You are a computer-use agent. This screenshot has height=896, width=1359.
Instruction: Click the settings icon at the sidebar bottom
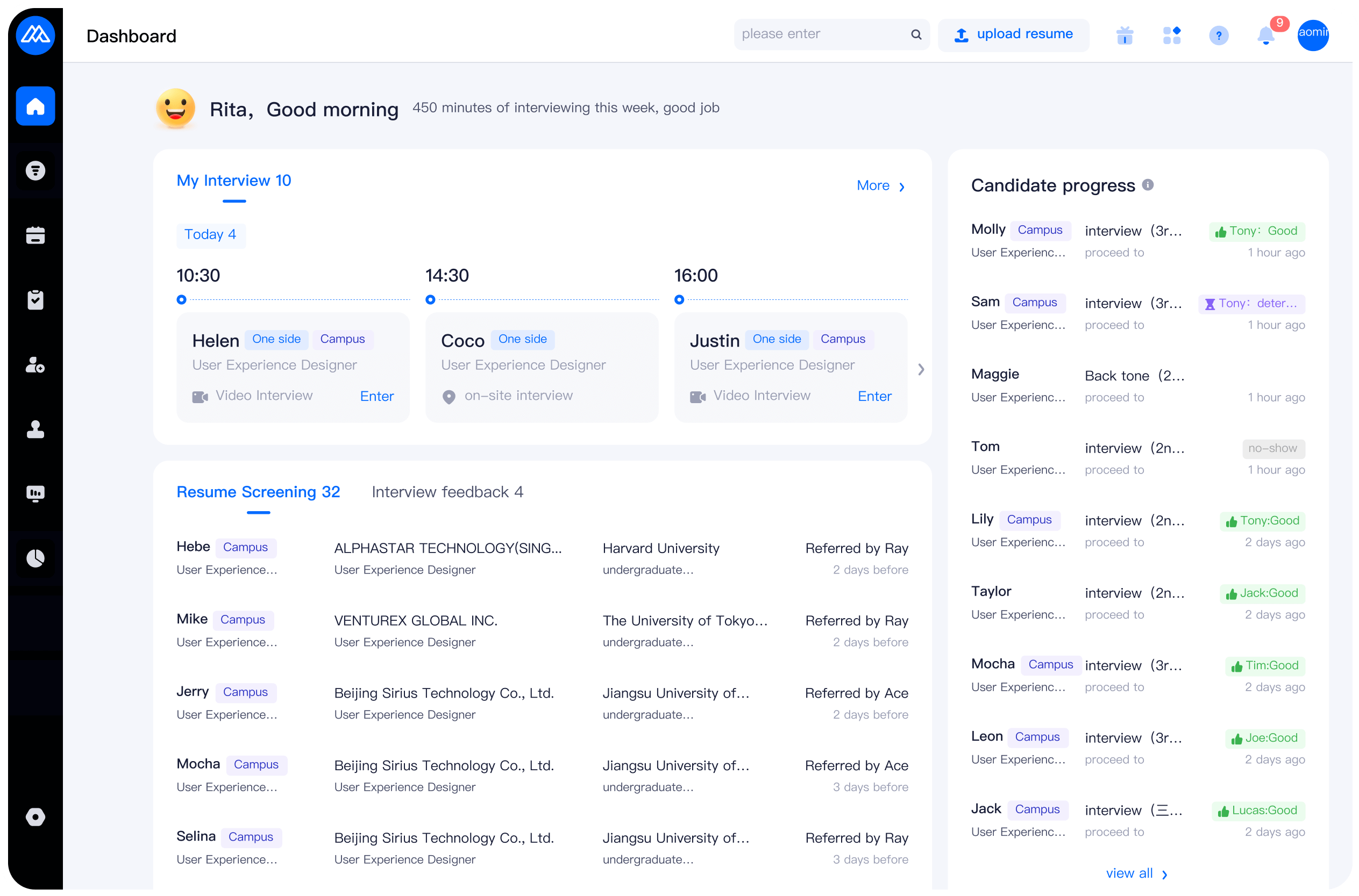pos(35,816)
